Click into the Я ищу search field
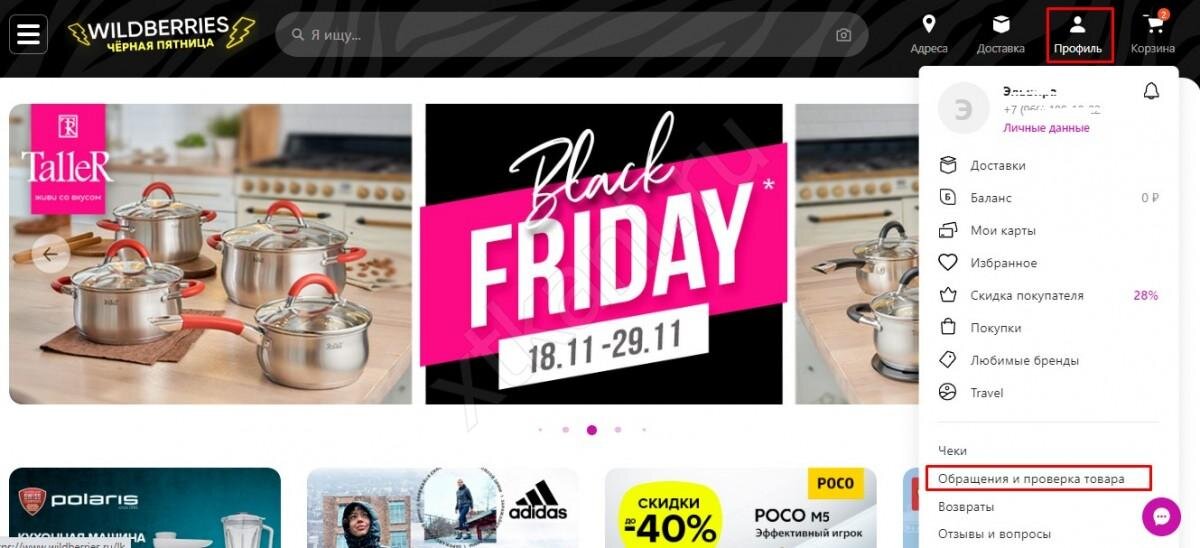Screen dimensions: 1200x548 572,35
